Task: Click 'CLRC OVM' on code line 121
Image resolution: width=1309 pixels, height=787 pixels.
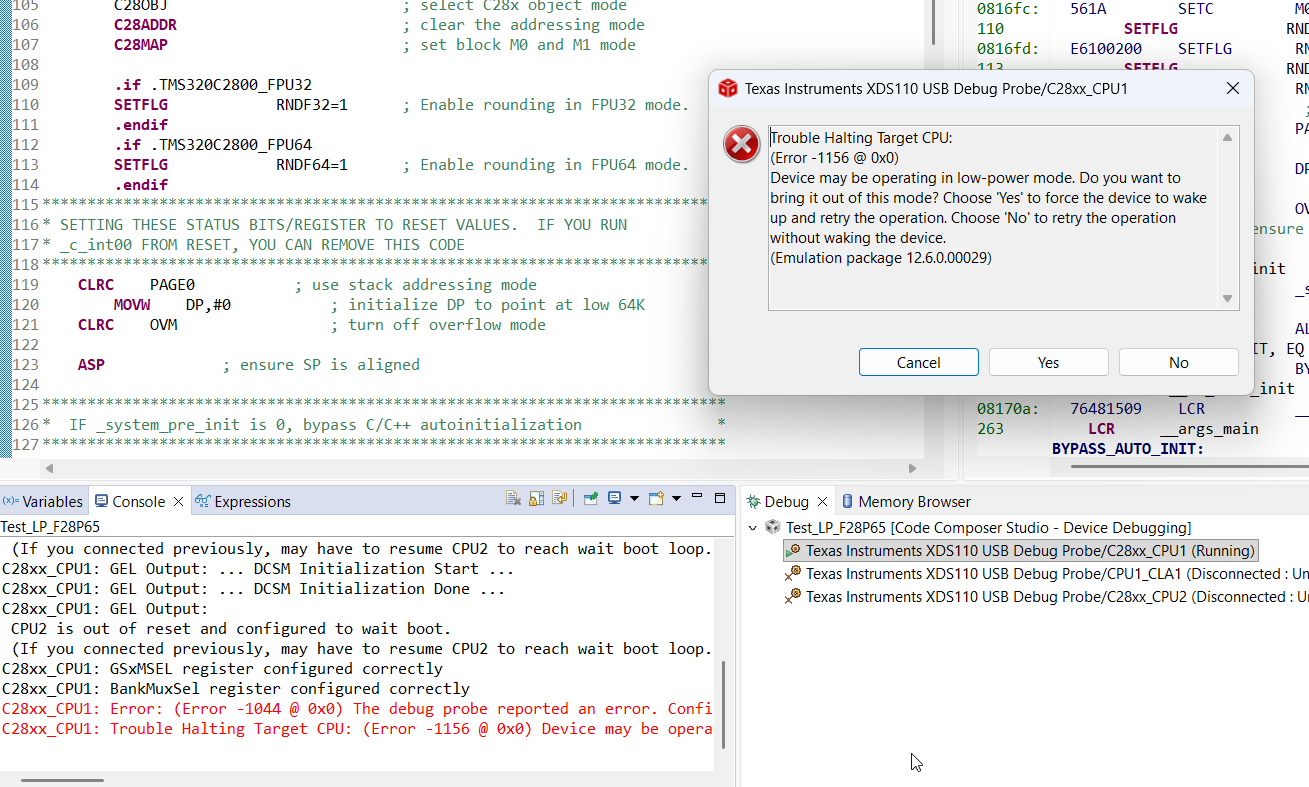Action: (127, 325)
